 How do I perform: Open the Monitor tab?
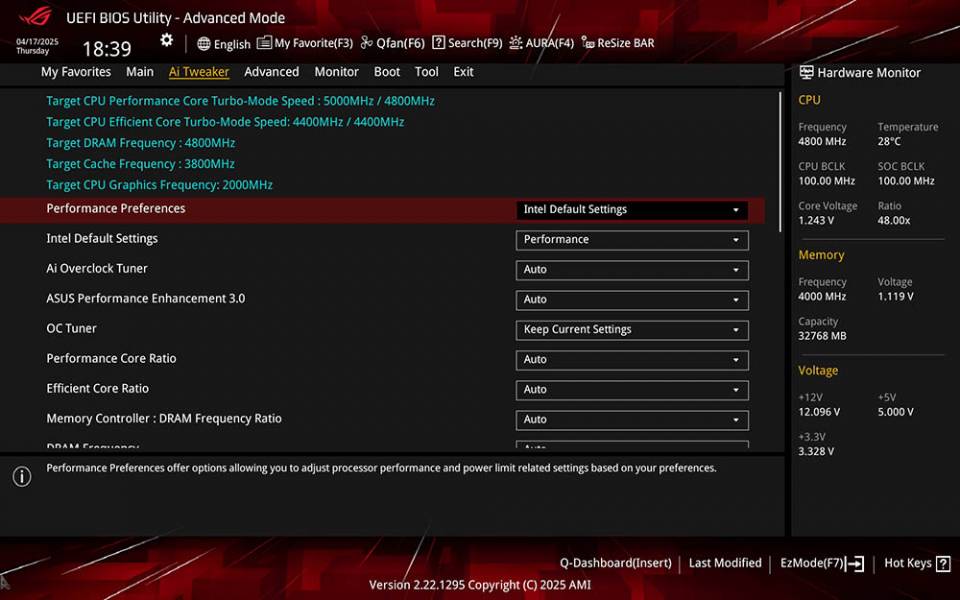tap(336, 72)
